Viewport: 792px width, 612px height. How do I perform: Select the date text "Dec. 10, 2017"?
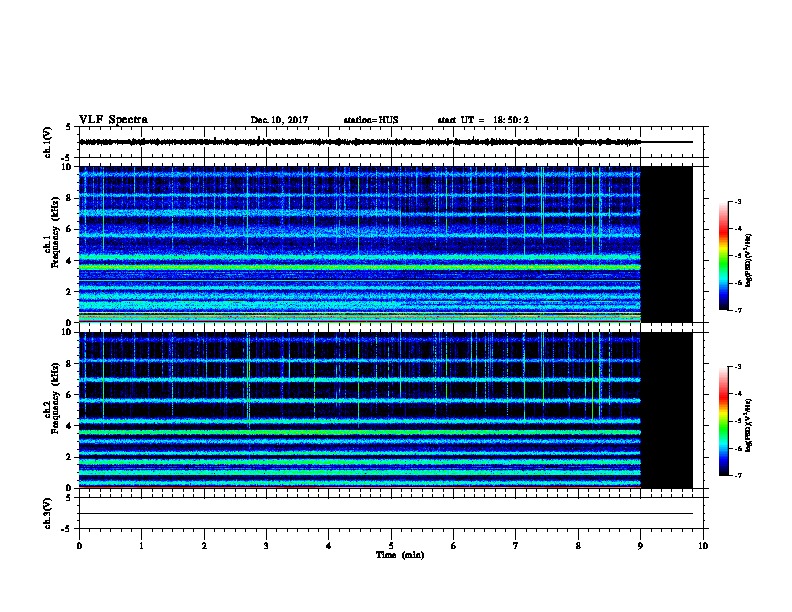[279, 120]
